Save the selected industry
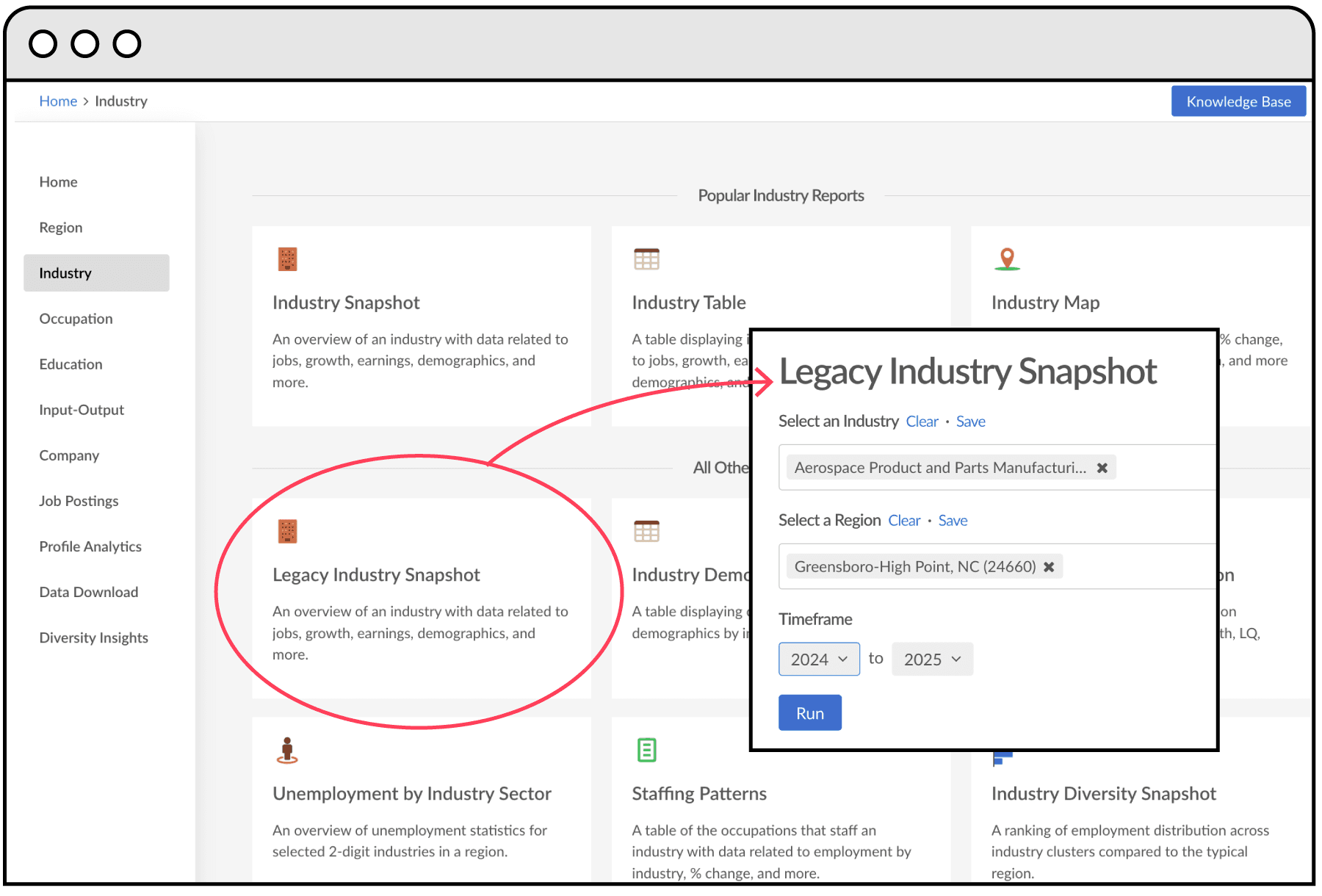The width and height of the screenshot is (1322, 896). [970, 421]
